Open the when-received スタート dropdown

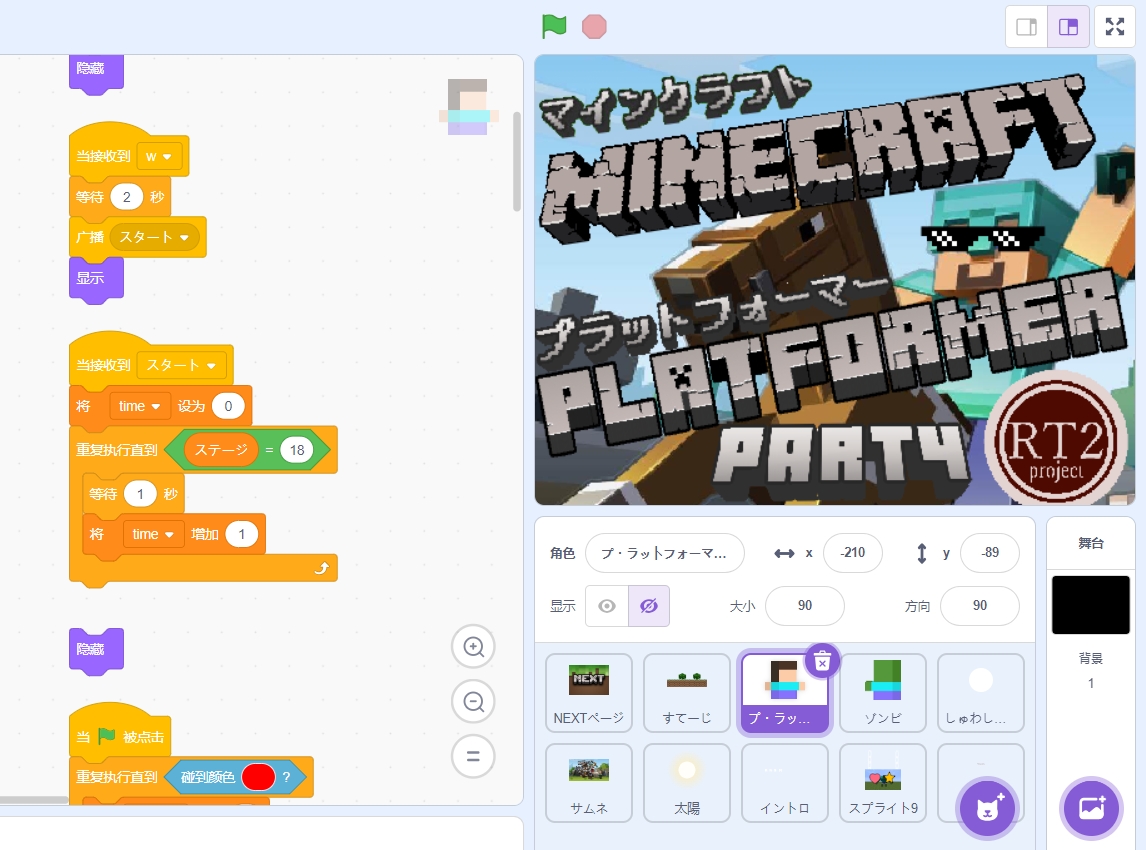click(181, 365)
